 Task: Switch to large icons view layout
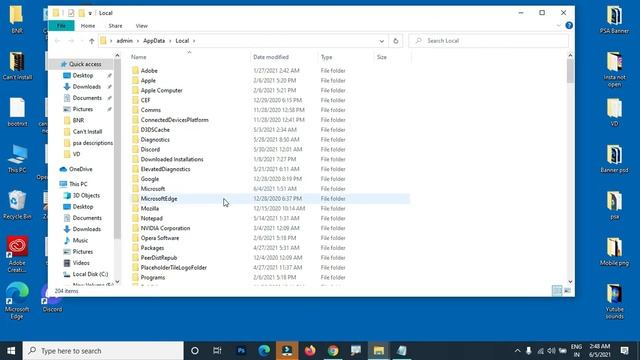[x=567, y=291]
